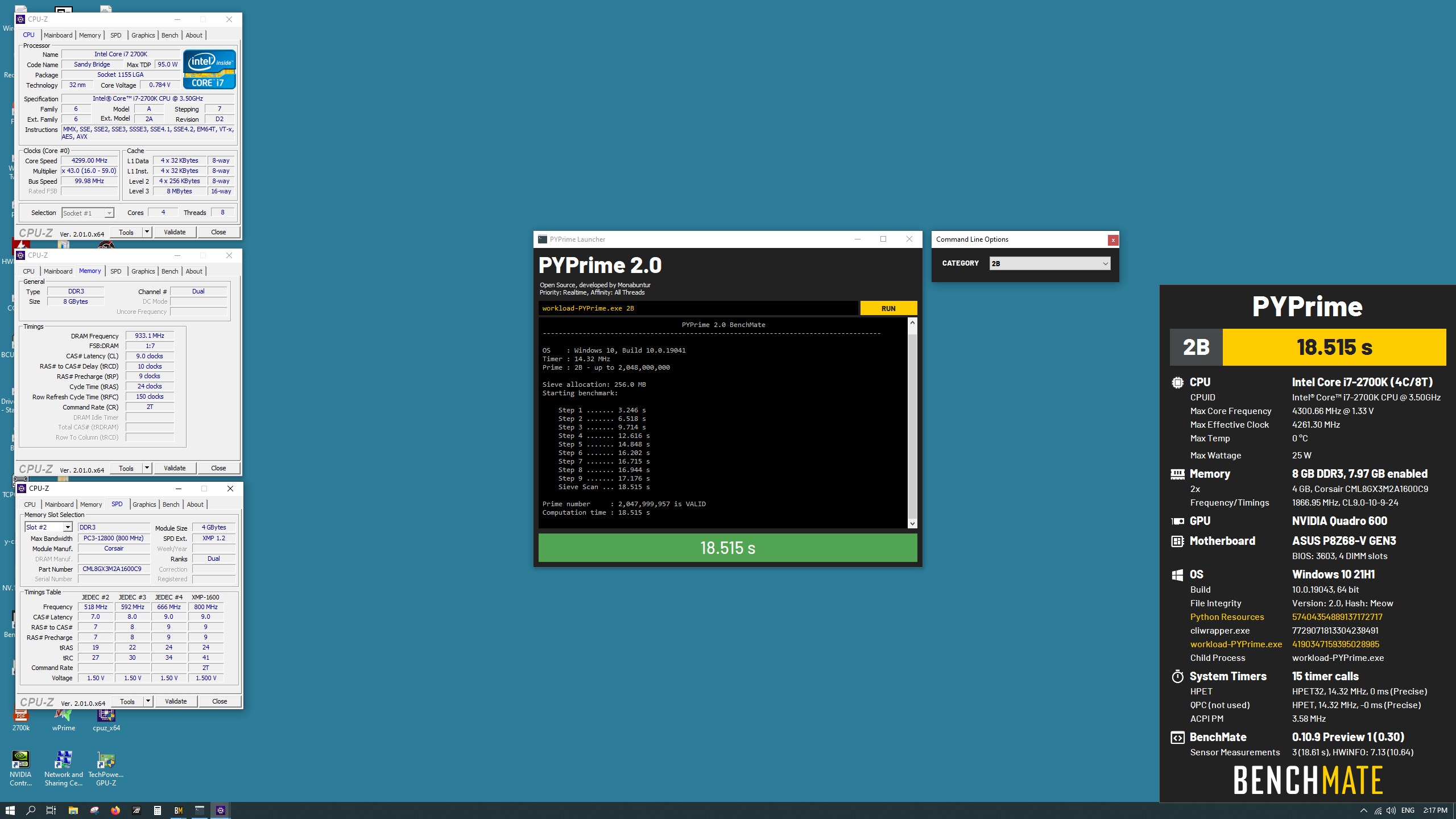
Task: Click Tools button in bottom CPU-Z window
Action: point(127,701)
